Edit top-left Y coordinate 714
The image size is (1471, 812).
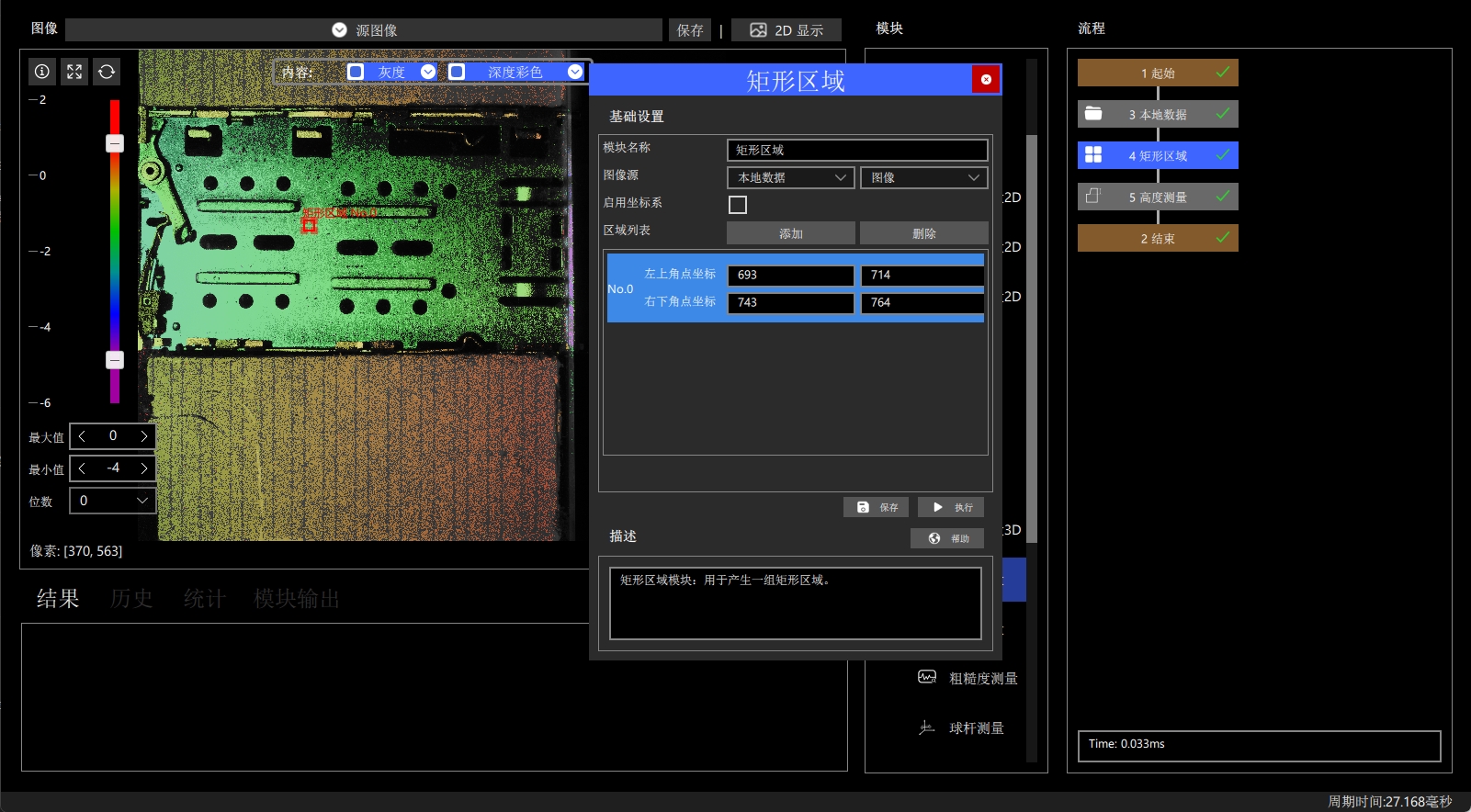pos(922,275)
